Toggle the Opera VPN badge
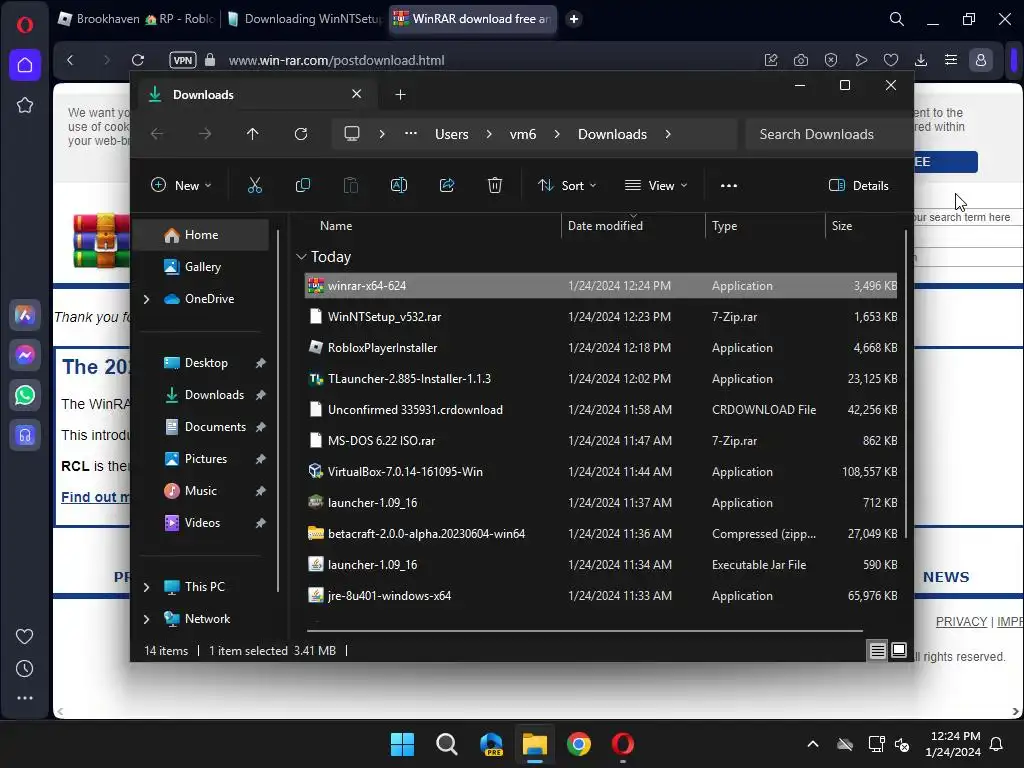Viewport: 1024px width, 768px height. [182, 60]
